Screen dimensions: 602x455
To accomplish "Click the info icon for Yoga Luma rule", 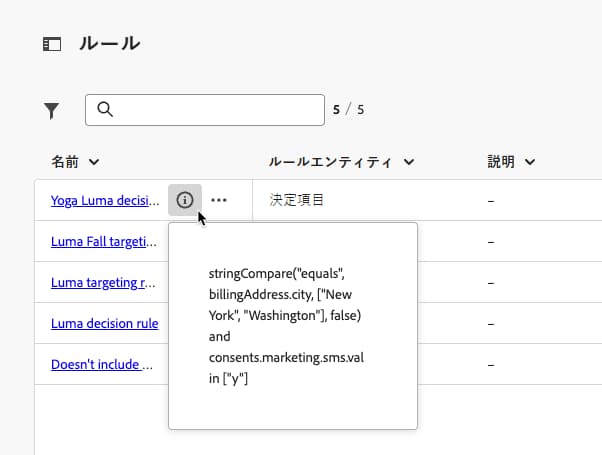I will click(185, 200).
